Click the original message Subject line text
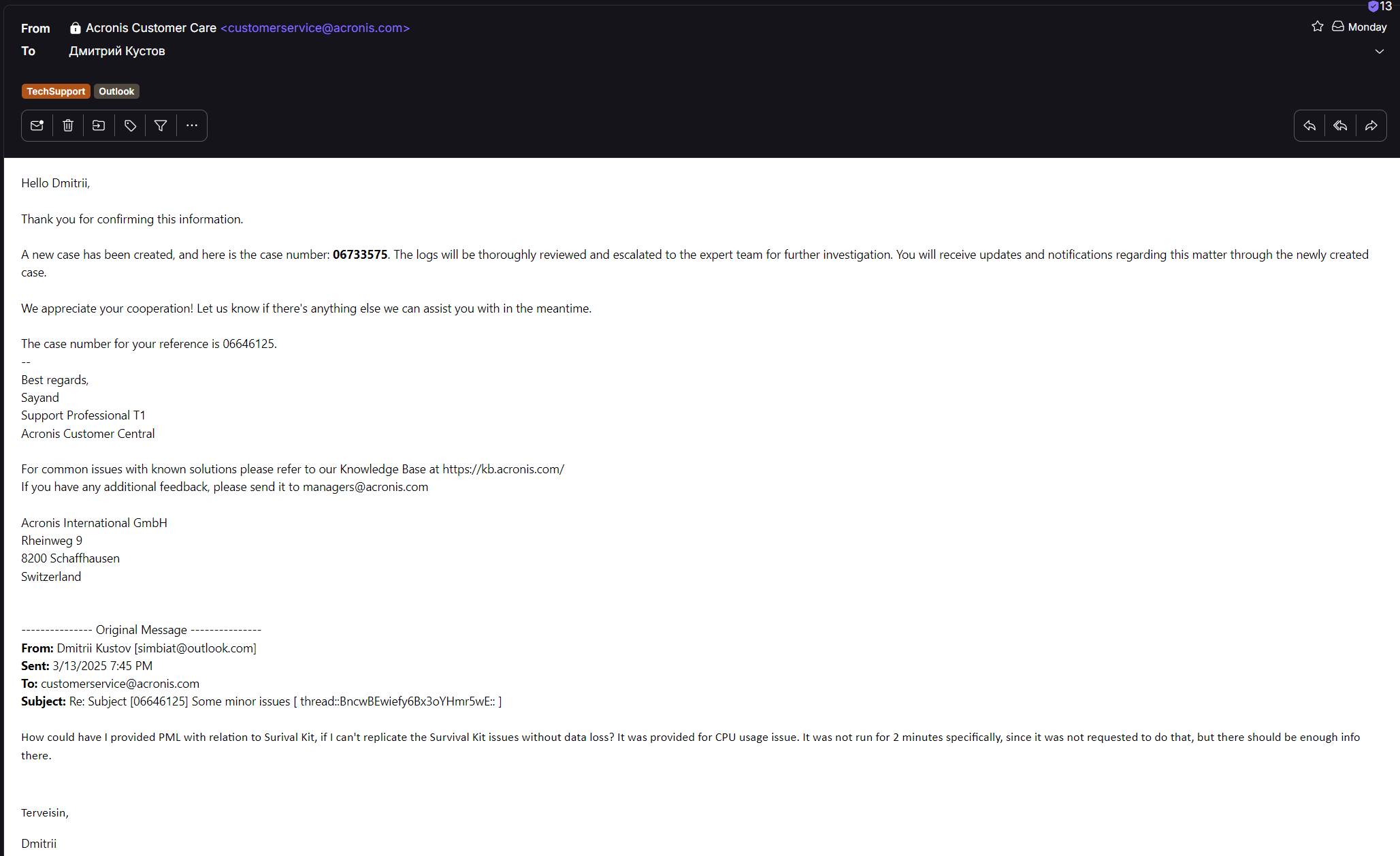This screenshot has width=1400, height=856. 285,701
